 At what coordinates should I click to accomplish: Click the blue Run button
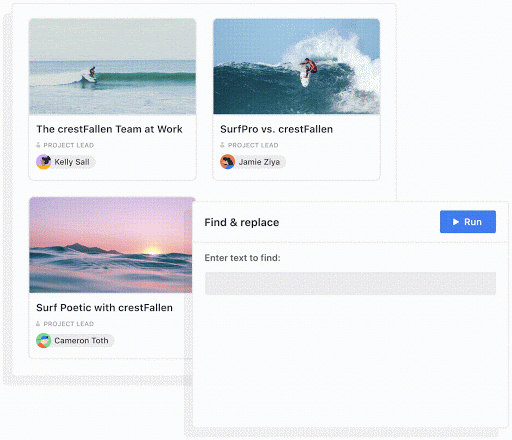coord(468,222)
